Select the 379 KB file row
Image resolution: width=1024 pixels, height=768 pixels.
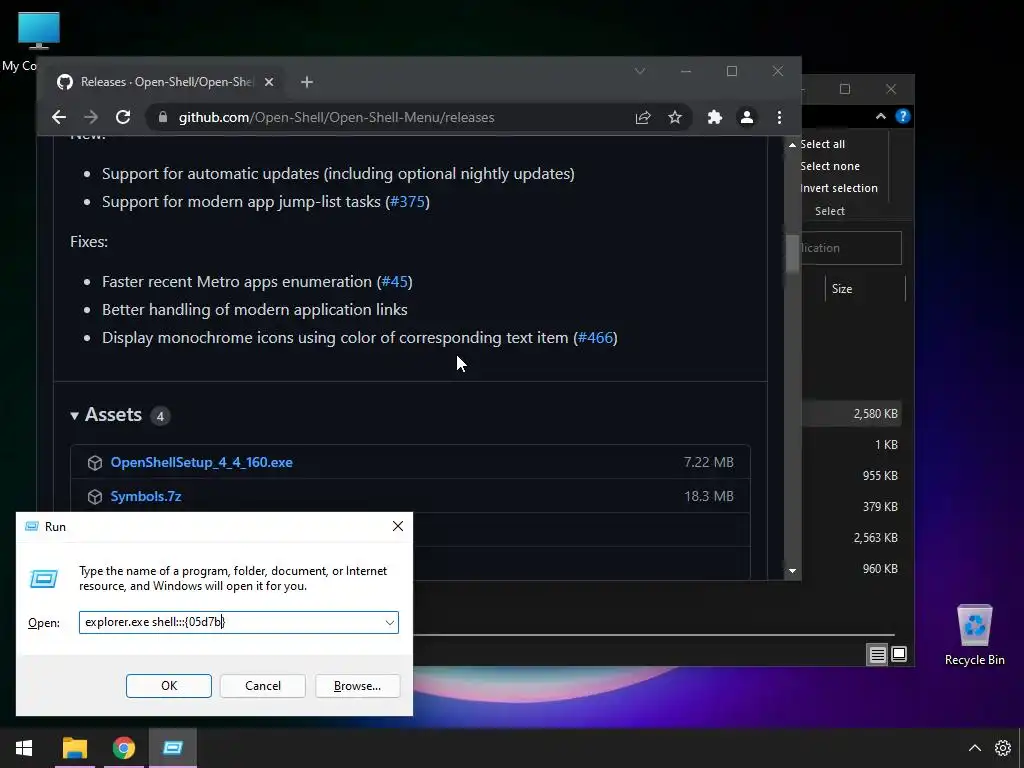(852, 507)
